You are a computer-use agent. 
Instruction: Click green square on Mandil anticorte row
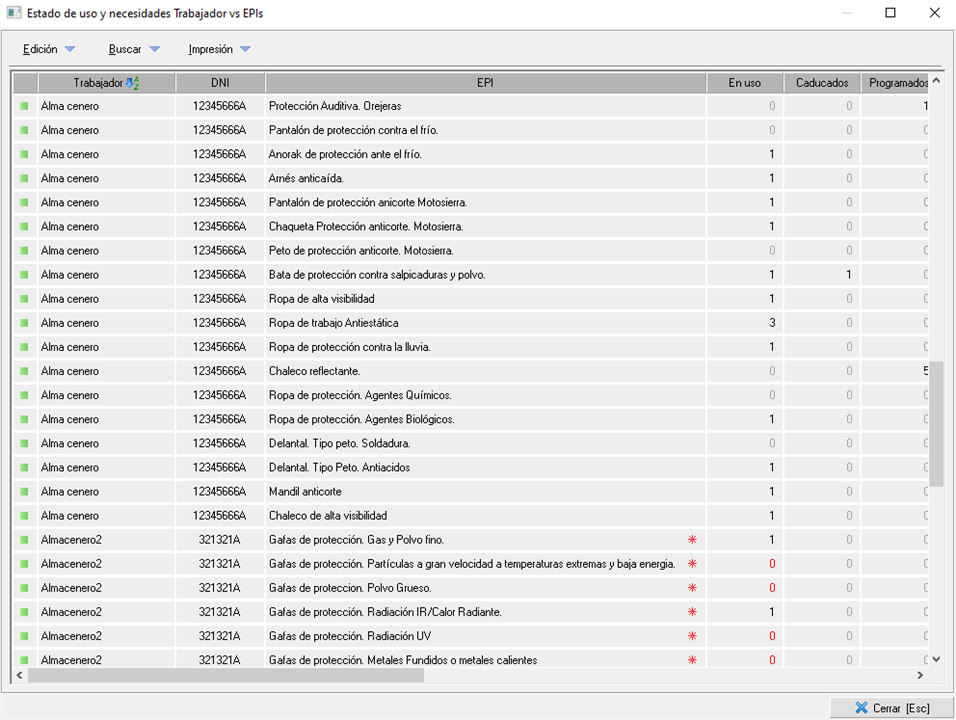pyautogui.click(x=25, y=492)
